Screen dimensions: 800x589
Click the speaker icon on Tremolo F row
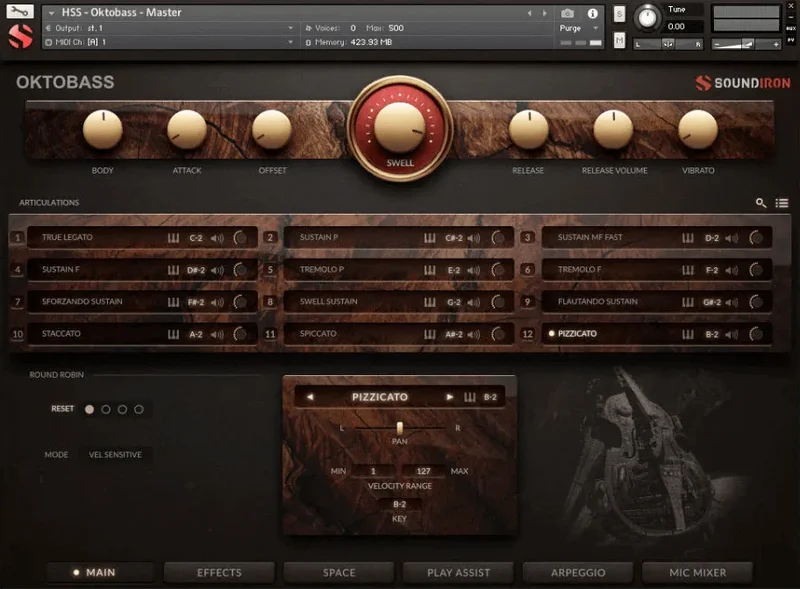pyautogui.click(x=732, y=270)
